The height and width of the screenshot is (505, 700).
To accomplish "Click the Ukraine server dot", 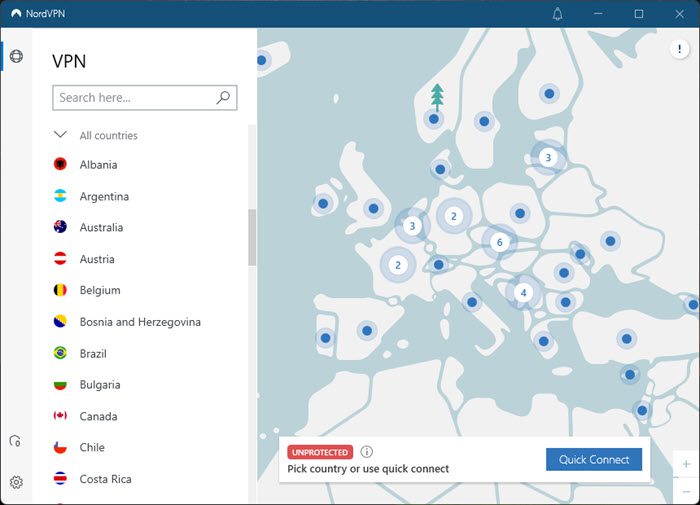I will pos(610,241).
